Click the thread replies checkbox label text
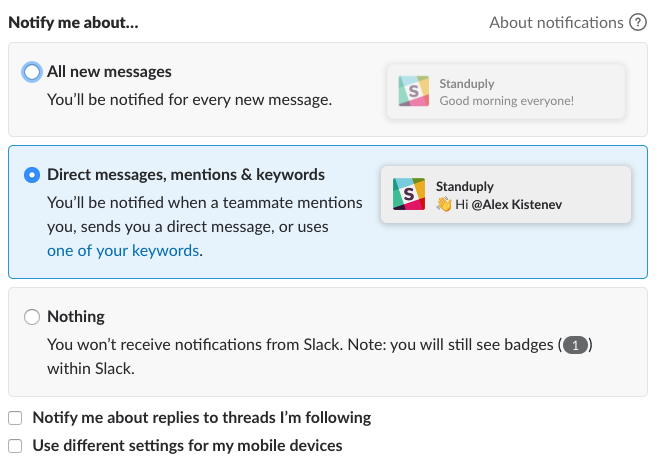Image resolution: width=658 pixels, height=466 pixels. (x=202, y=418)
